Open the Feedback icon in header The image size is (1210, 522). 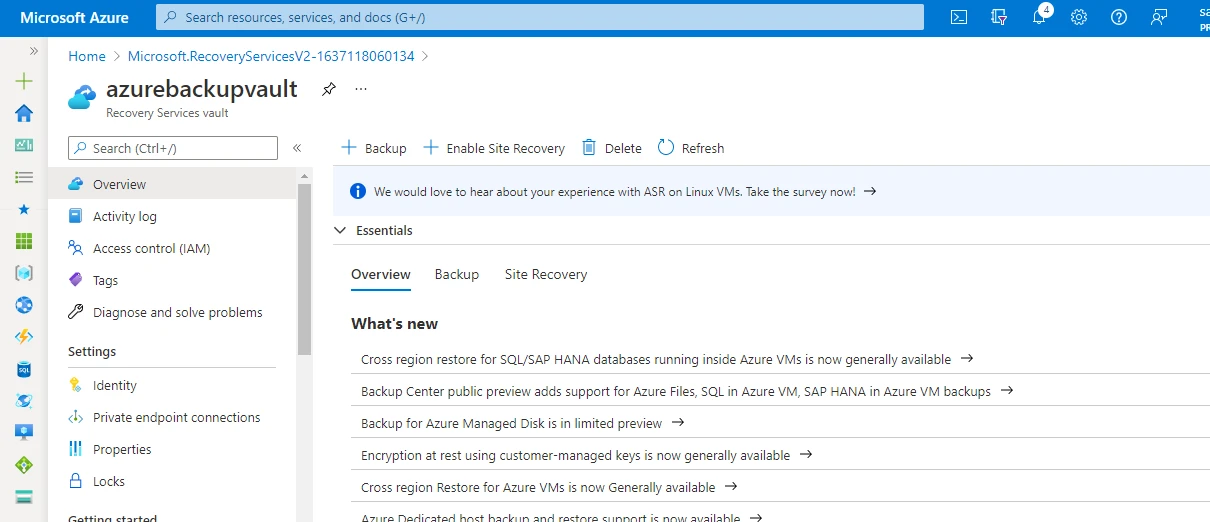(x=1159, y=17)
